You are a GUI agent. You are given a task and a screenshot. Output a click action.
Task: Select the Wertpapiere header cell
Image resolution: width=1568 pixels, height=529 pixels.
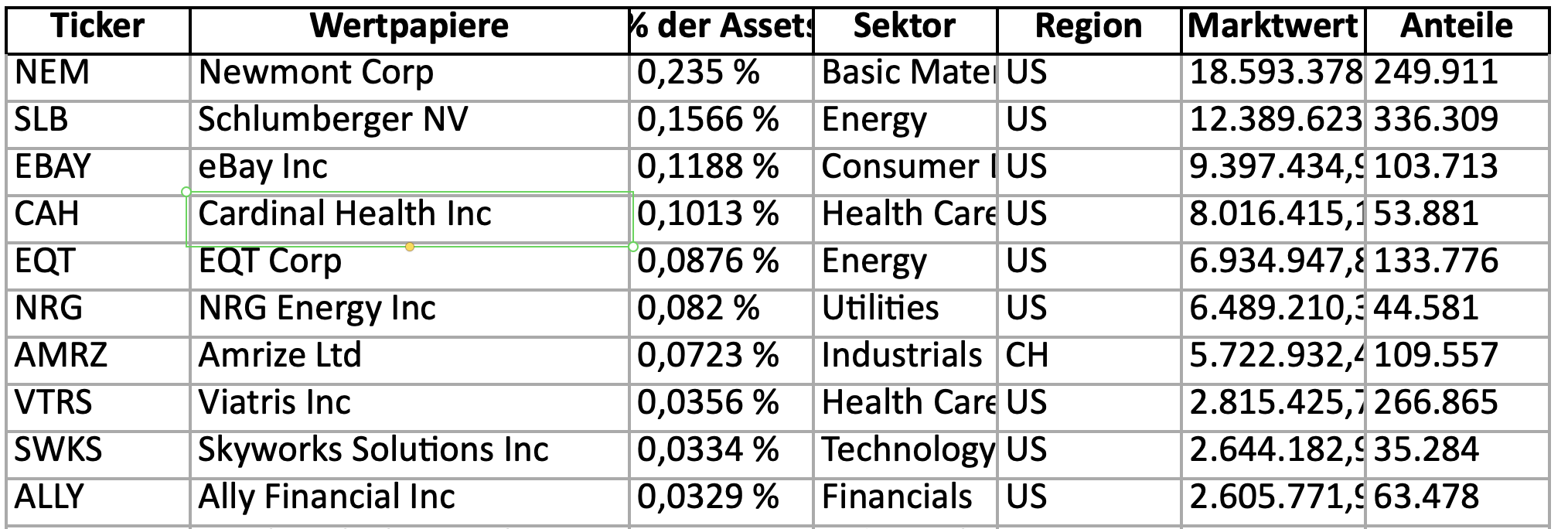point(409,27)
